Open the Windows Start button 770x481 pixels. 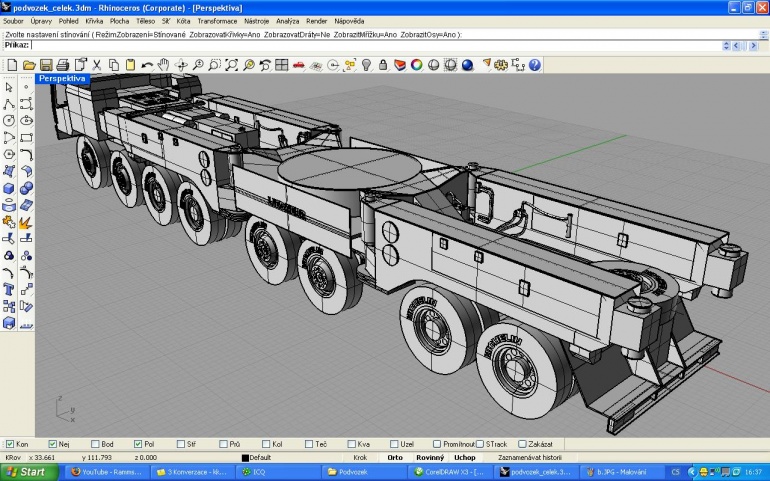point(29,472)
